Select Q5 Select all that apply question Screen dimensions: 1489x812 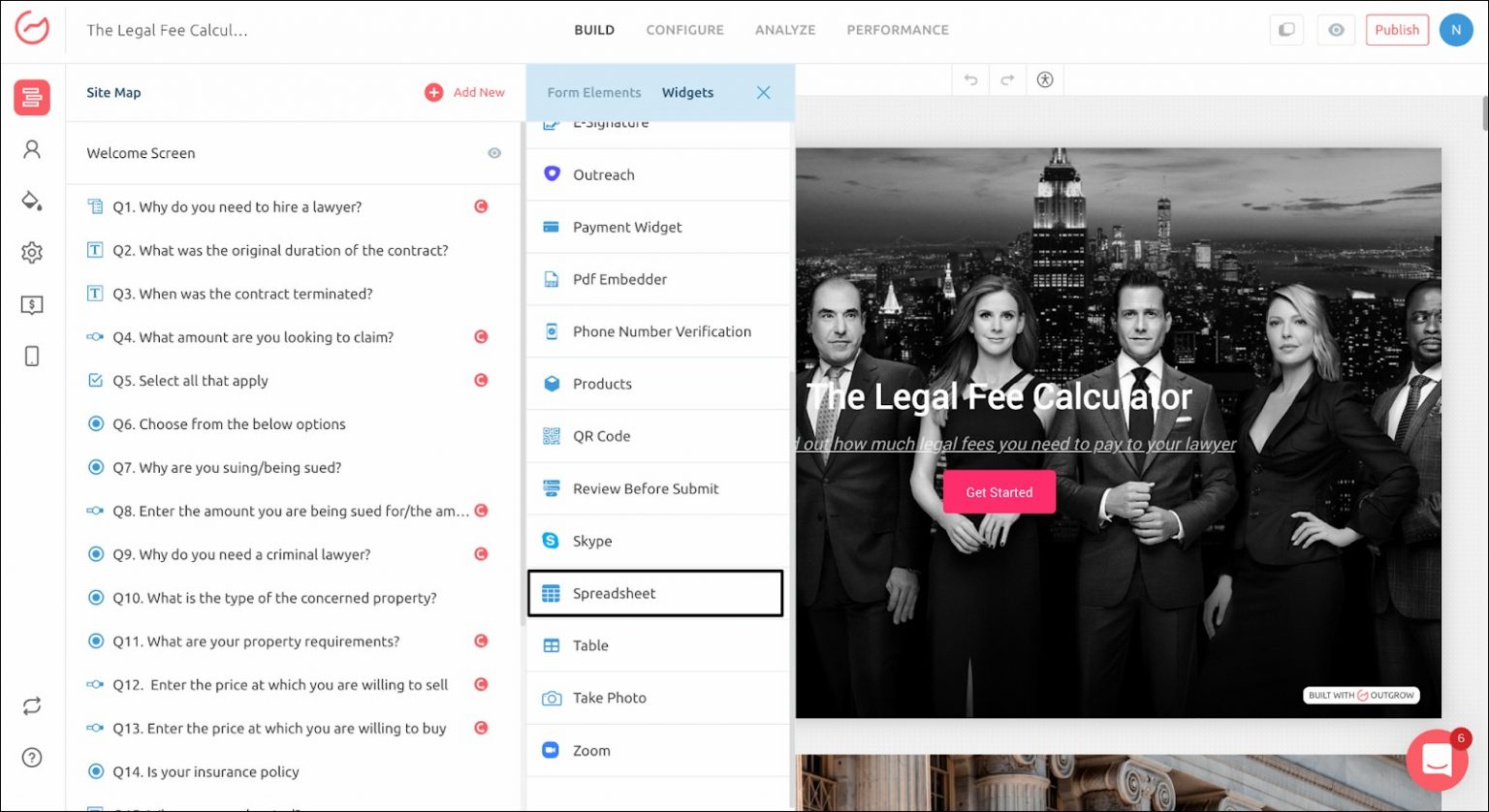[x=190, y=381]
